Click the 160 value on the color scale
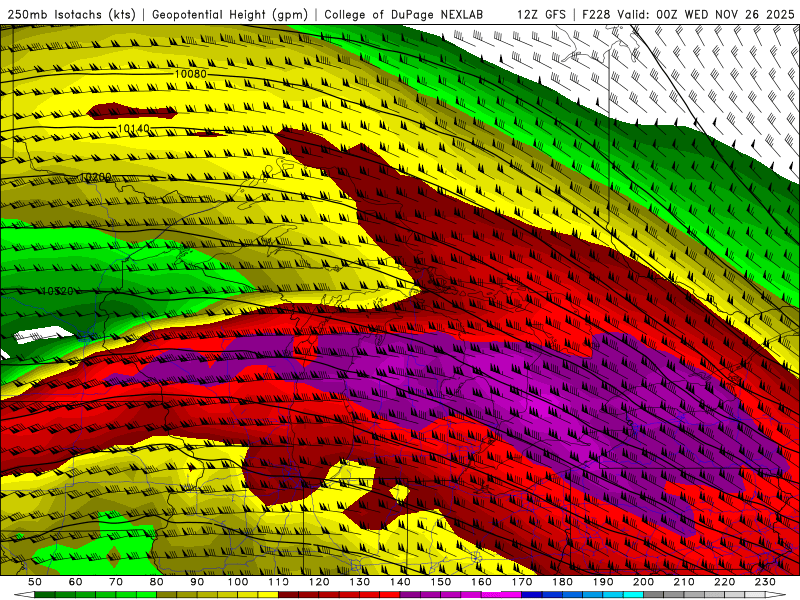This screenshot has height=600, width=800. click(x=481, y=582)
